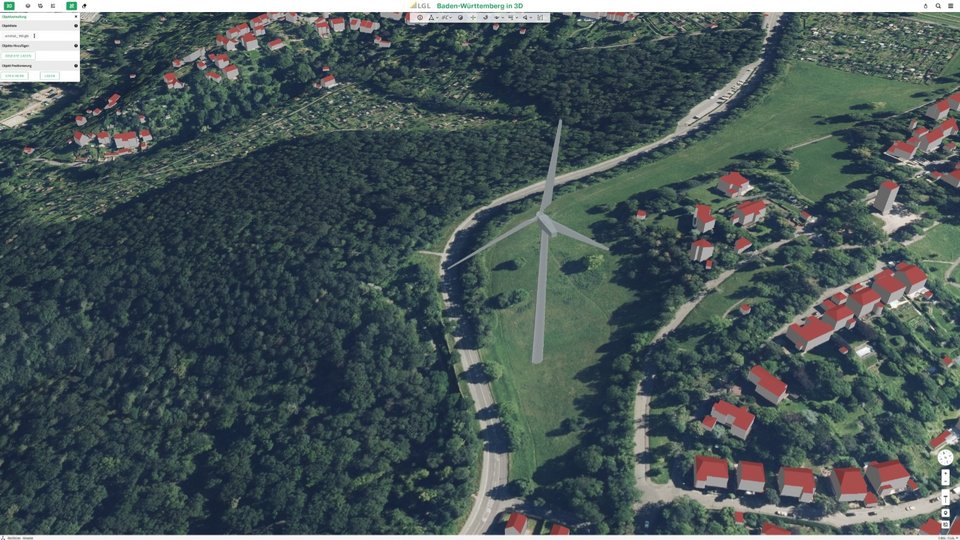Image resolution: width=960 pixels, height=540 pixels.
Task: Open dropdown next to downward-arrow shaped tool
Action: pos(503,18)
